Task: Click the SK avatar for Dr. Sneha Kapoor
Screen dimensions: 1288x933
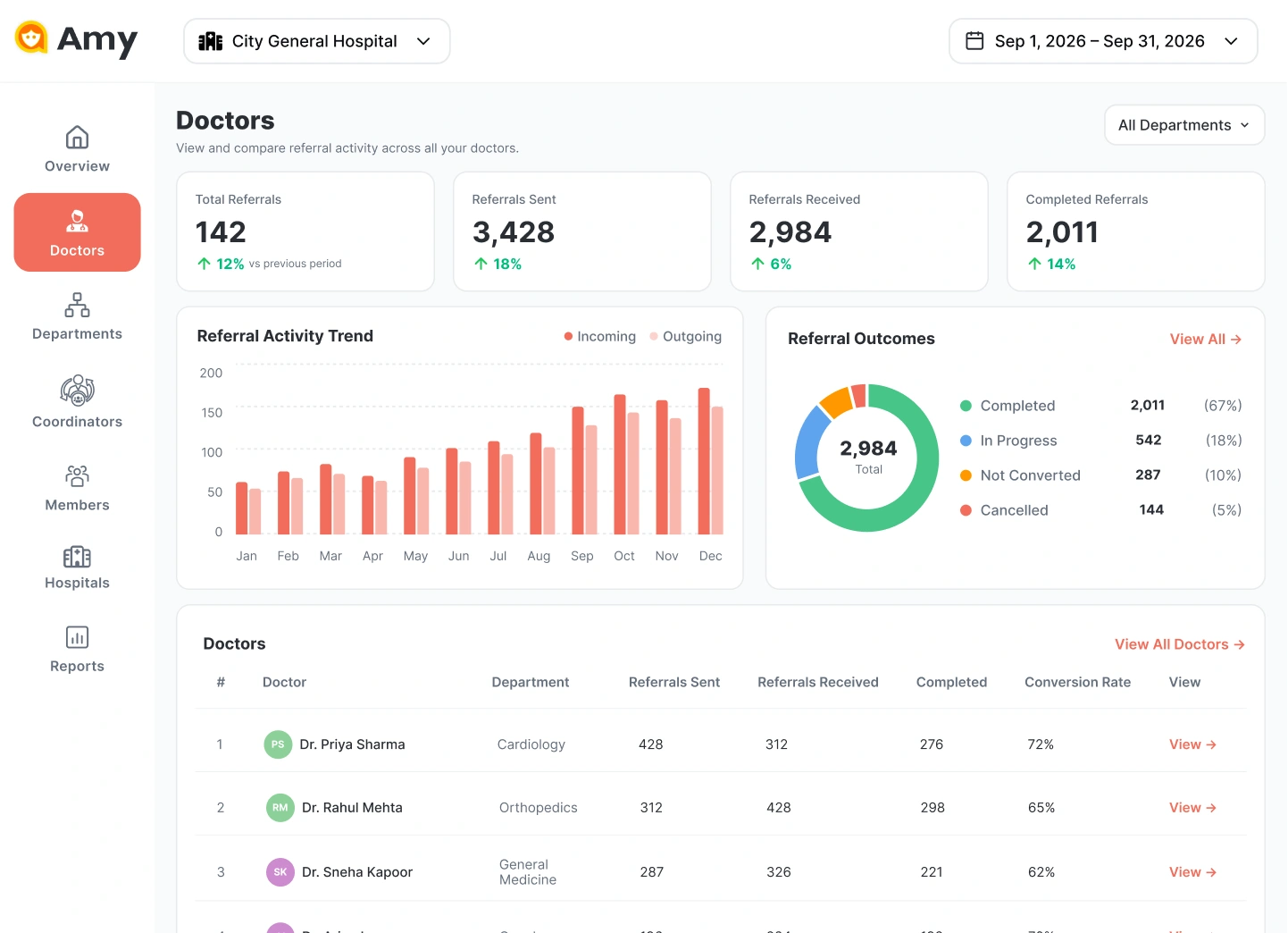Action: [280, 872]
